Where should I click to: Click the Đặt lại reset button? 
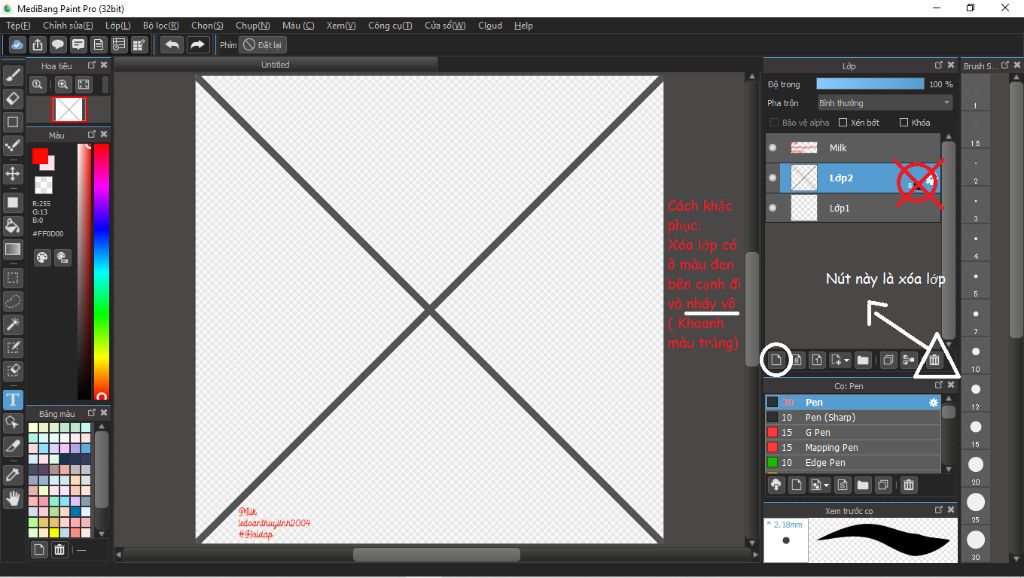coord(263,45)
